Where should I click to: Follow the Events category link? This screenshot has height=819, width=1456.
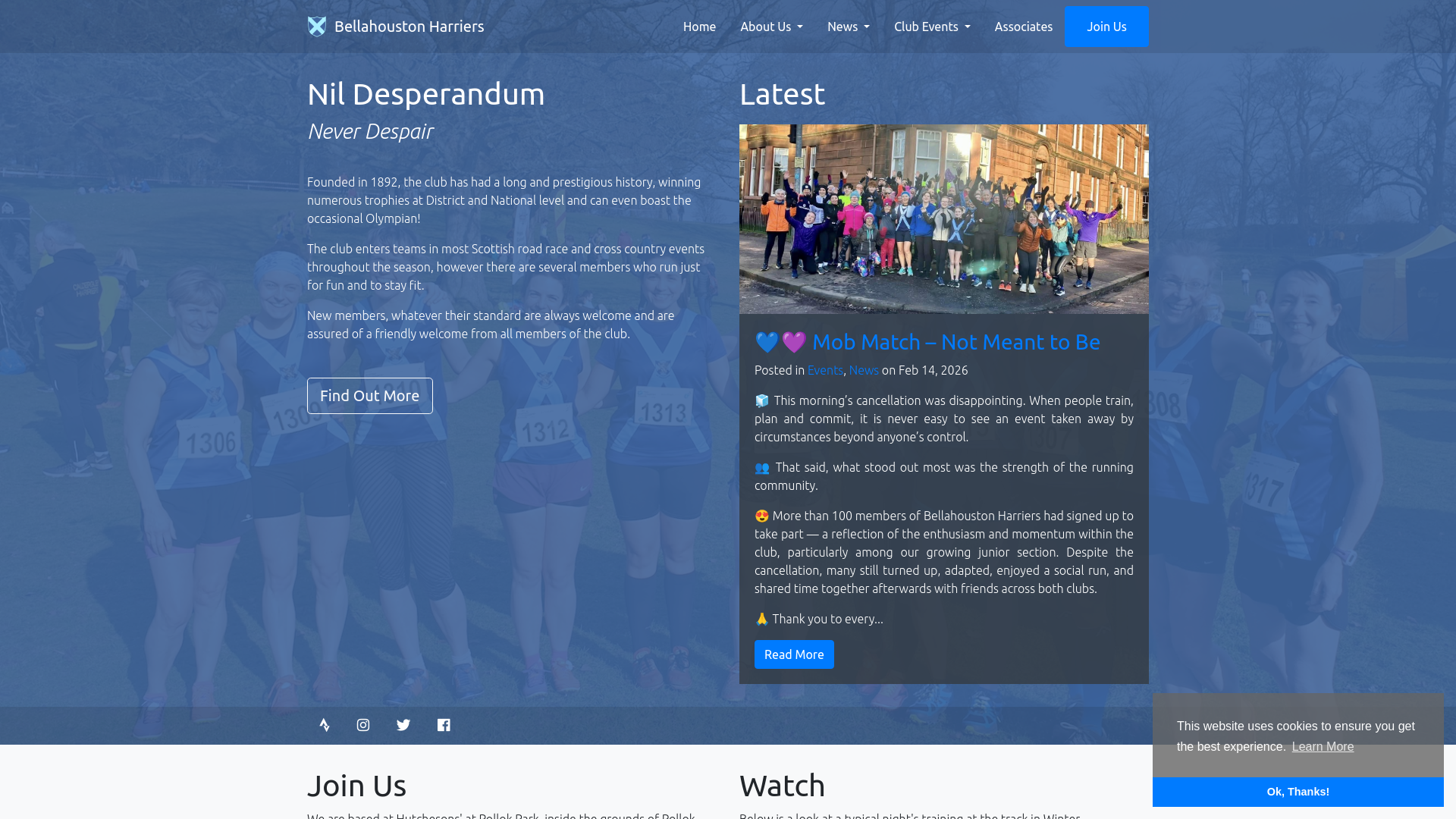pos(825,370)
